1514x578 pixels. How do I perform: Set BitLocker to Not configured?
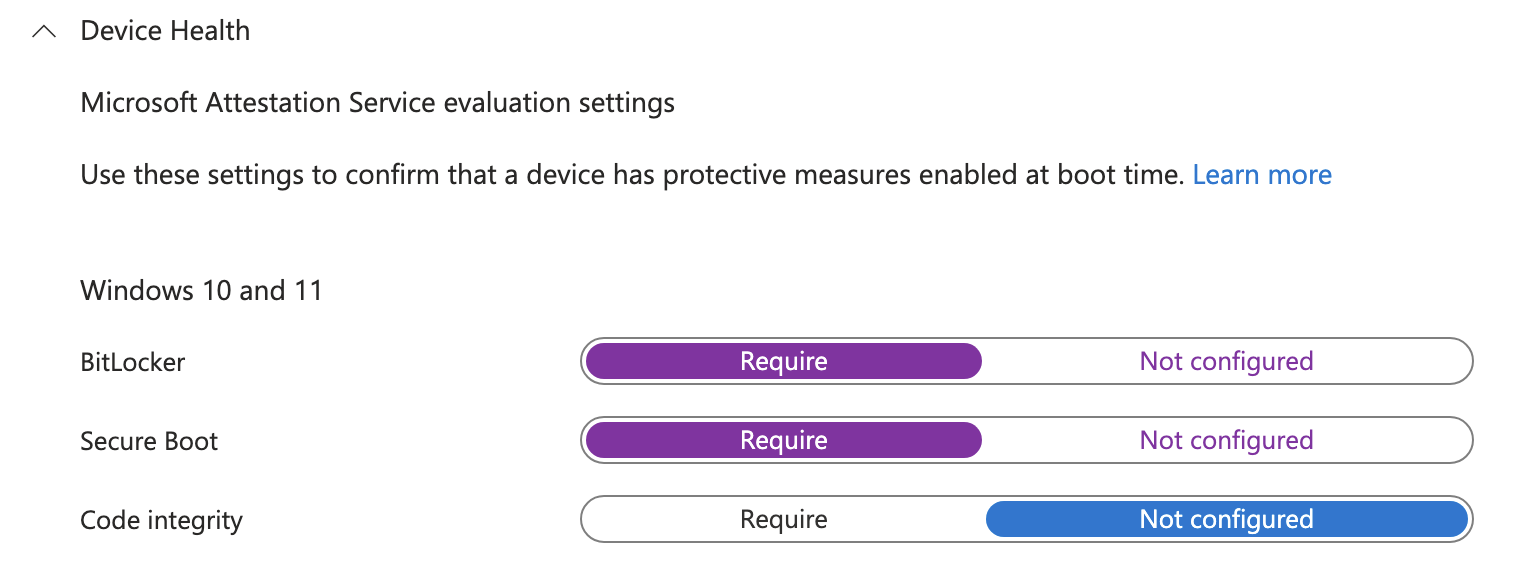click(x=1225, y=361)
